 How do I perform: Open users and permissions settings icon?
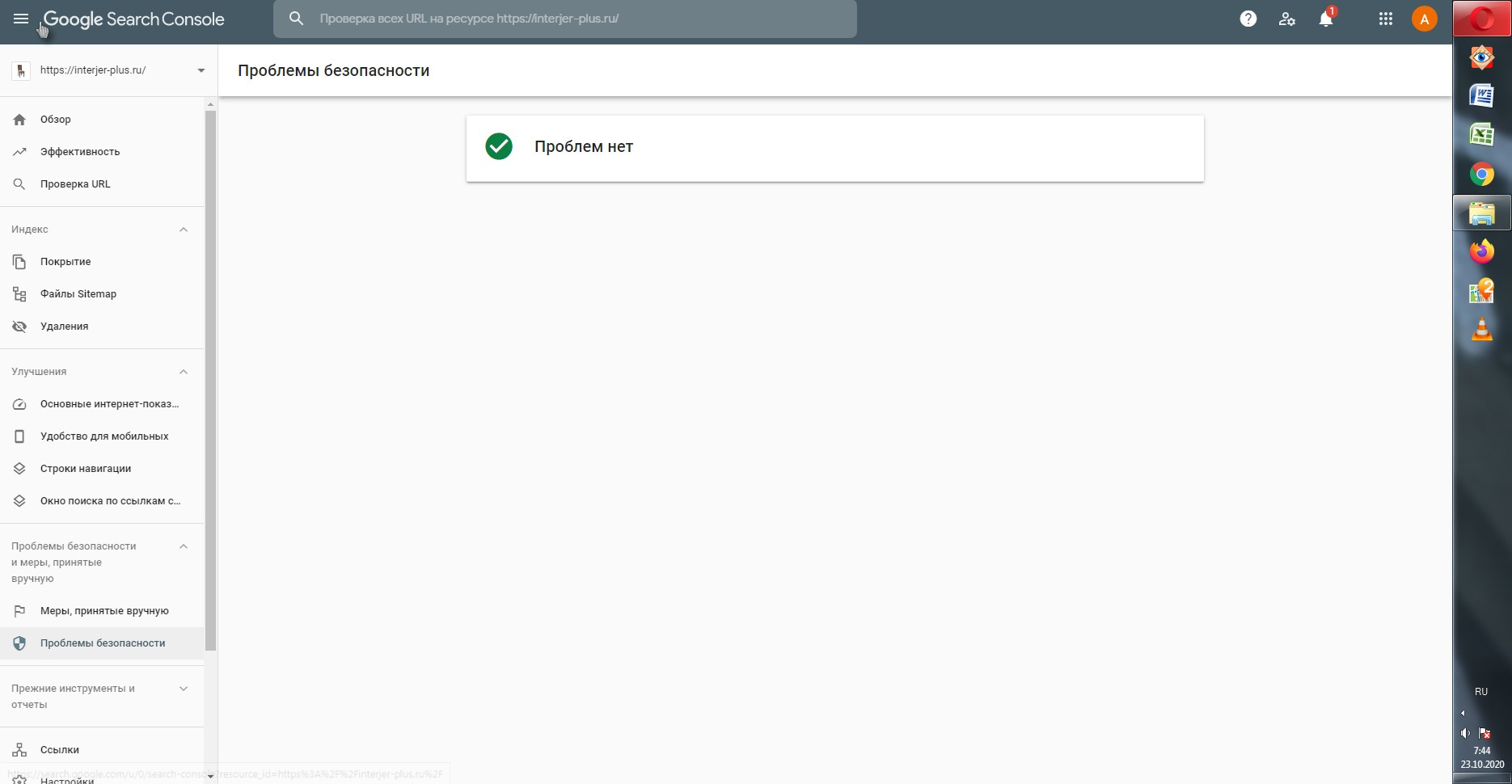tap(1287, 19)
